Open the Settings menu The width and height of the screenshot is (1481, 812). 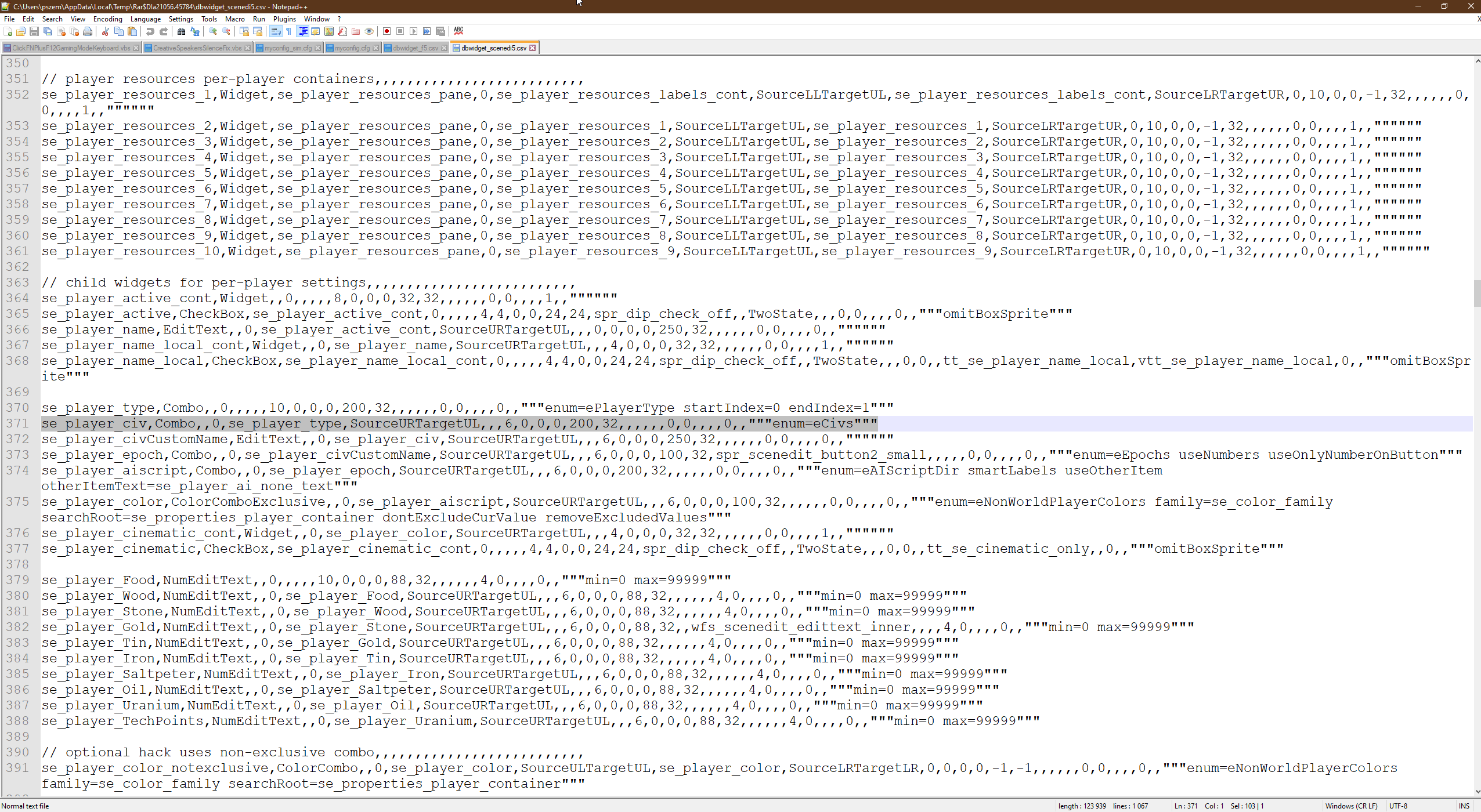[181, 19]
